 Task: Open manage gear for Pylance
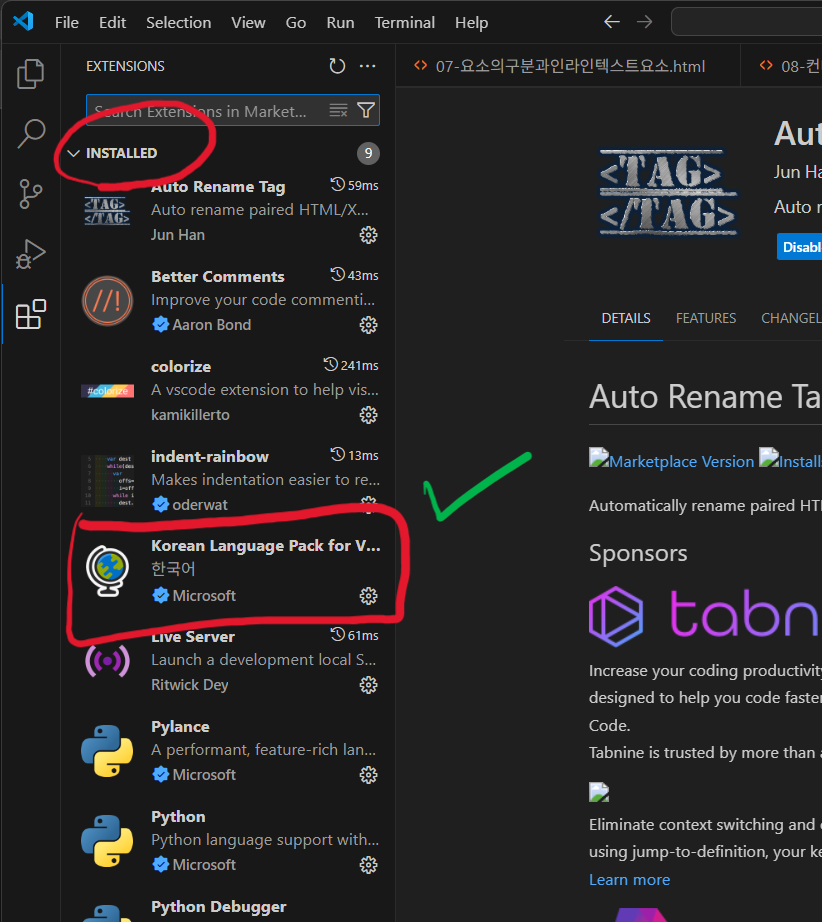[368, 775]
